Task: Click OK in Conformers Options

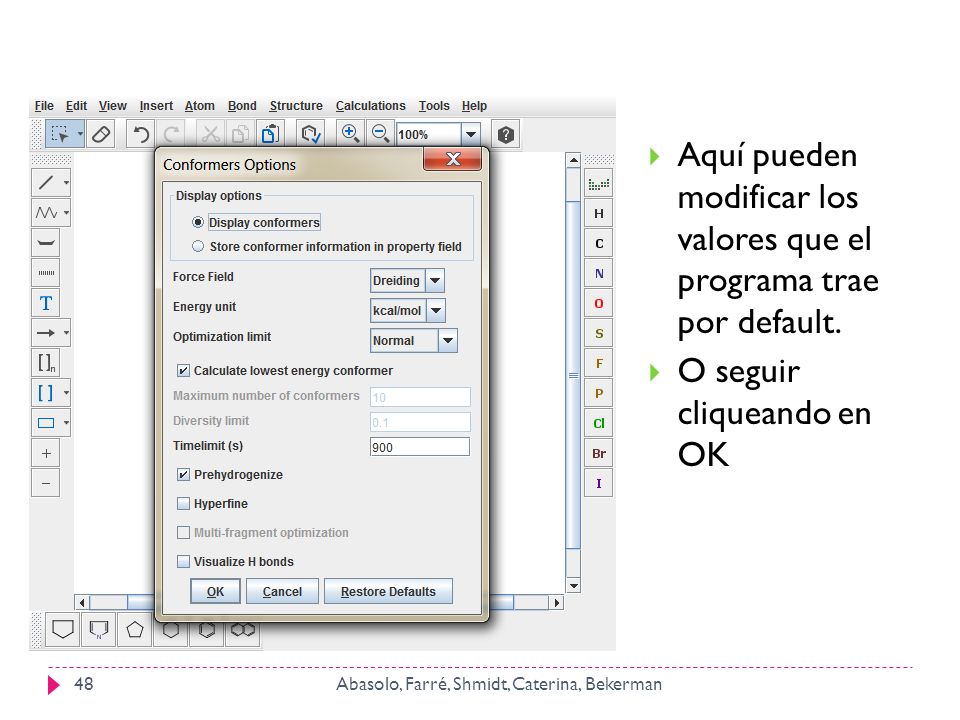Action: point(216,591)
